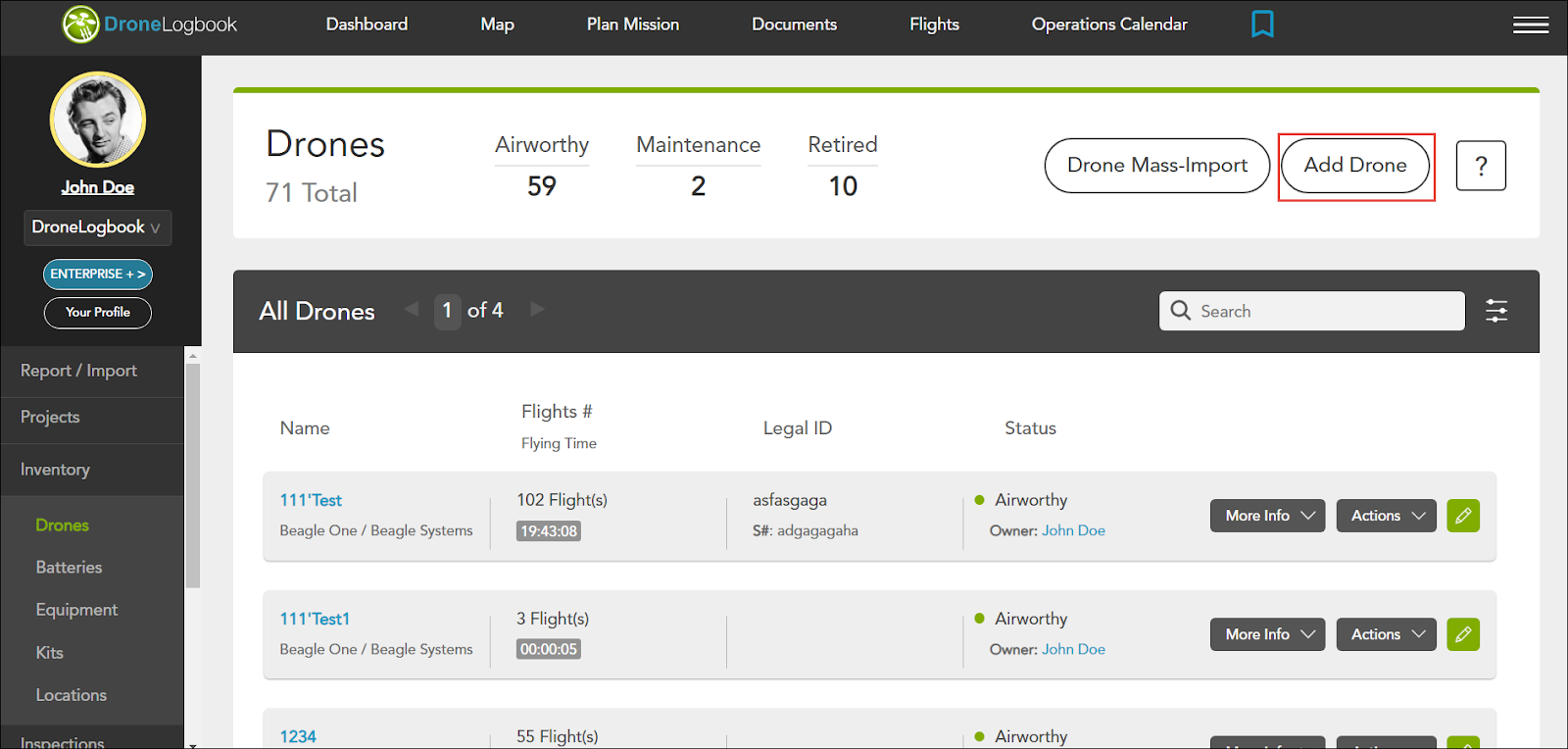
Task: Select Drones in the sidebar
Action: tap(62, 525)
